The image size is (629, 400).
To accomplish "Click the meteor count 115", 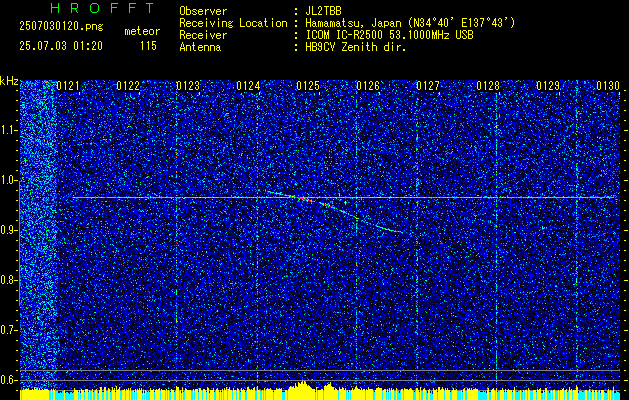I will coord(148,46).
